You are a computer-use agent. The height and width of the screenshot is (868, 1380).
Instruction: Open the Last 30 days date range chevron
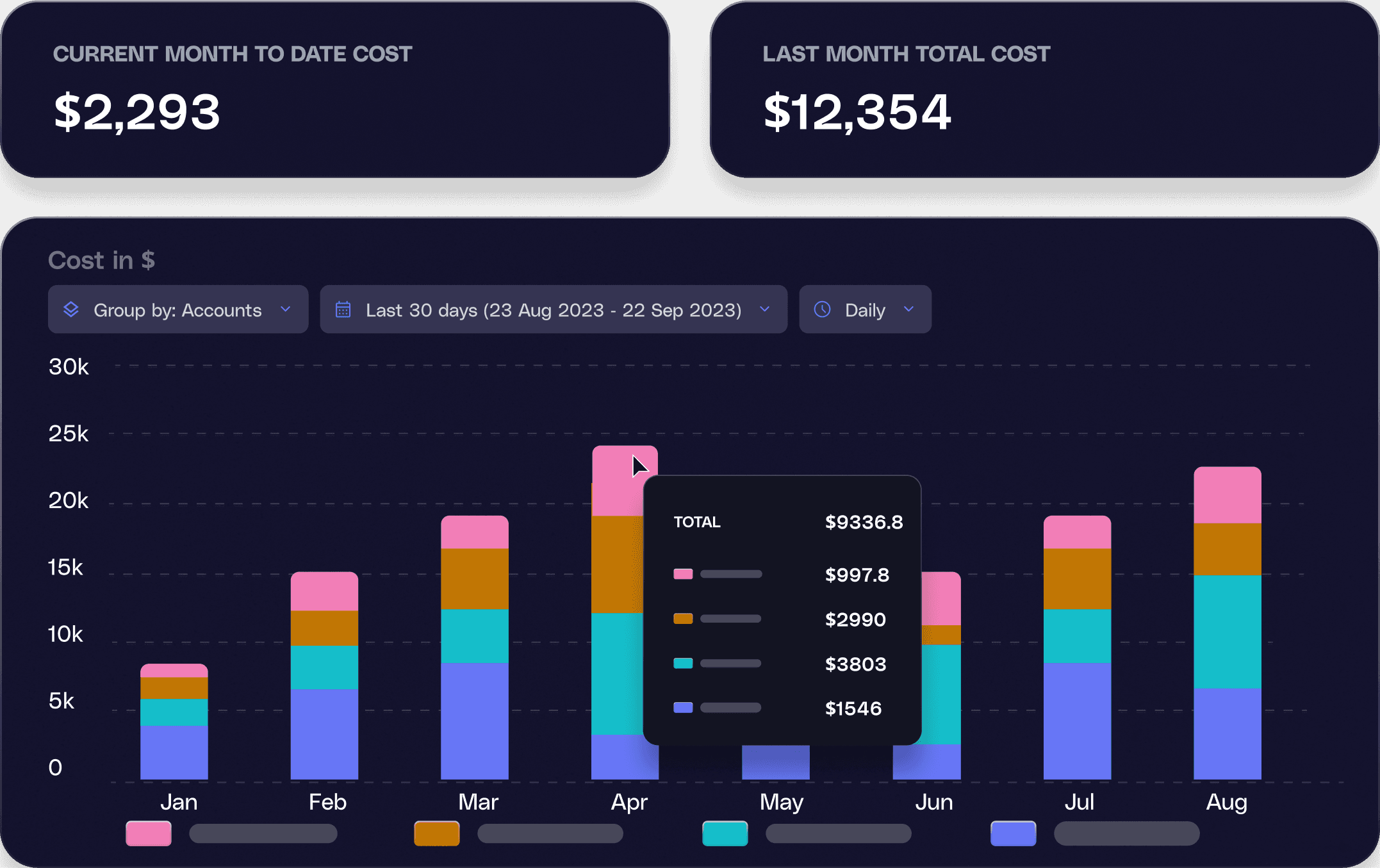point(764,309)
